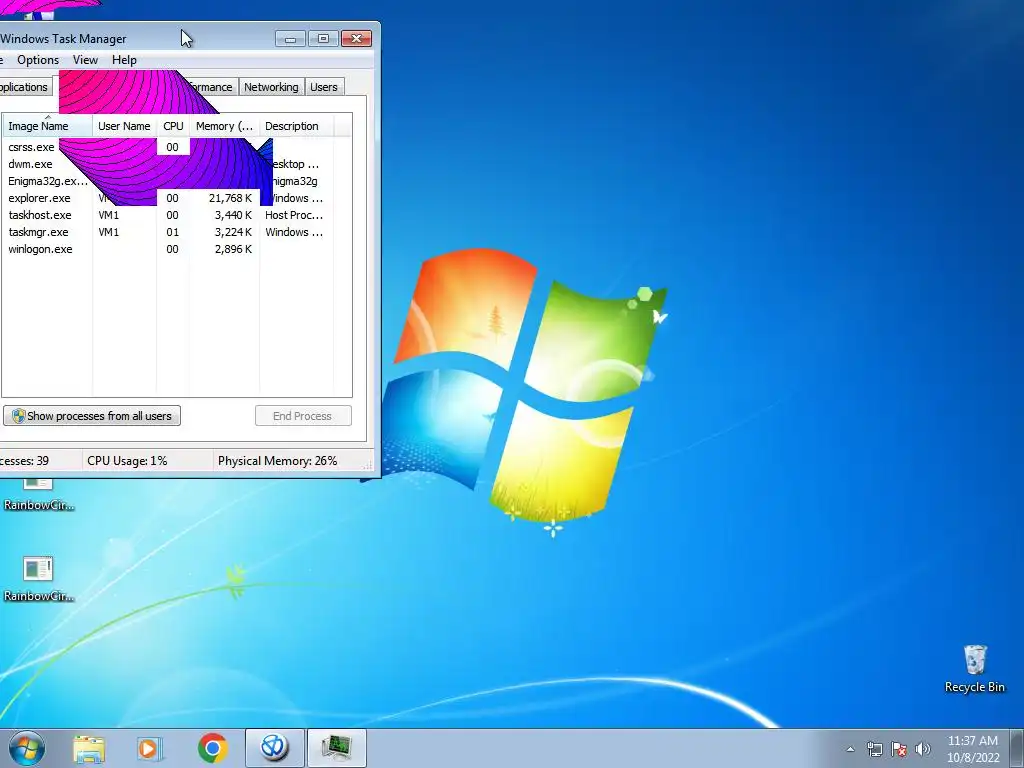Click the End Process button

pyautogui.click(x=303, y=416)
